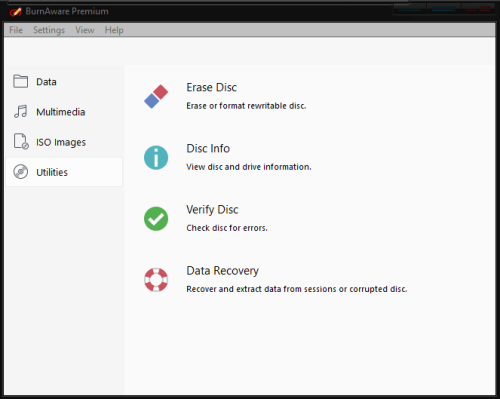The image size is (500, 399).
Task: Click the BurnAware logo in title bar
Action: pyautogui.click(x=15, y=12)
